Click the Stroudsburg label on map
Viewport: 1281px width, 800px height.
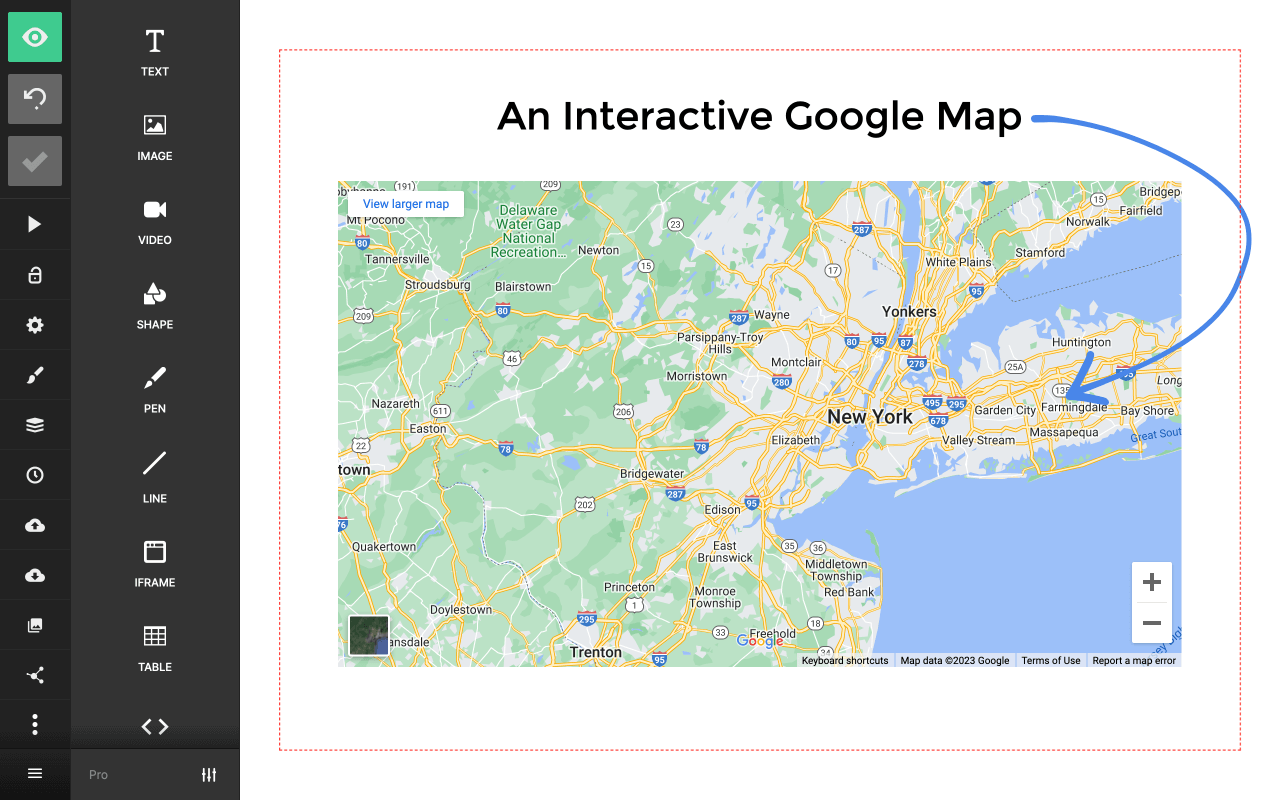[x=437, y=285]
